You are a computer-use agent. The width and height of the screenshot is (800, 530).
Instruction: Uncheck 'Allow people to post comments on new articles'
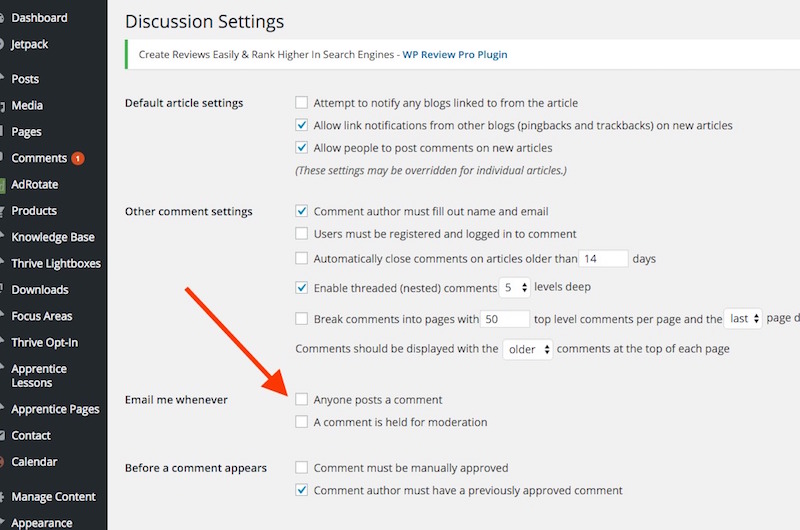[302, 148]
